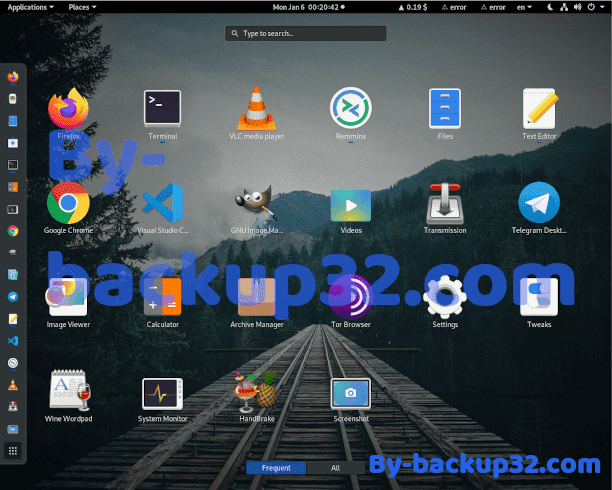This screenshot has height=490, width=612.
Task: Click VS Code icon in dock
Action: [13, 341]
